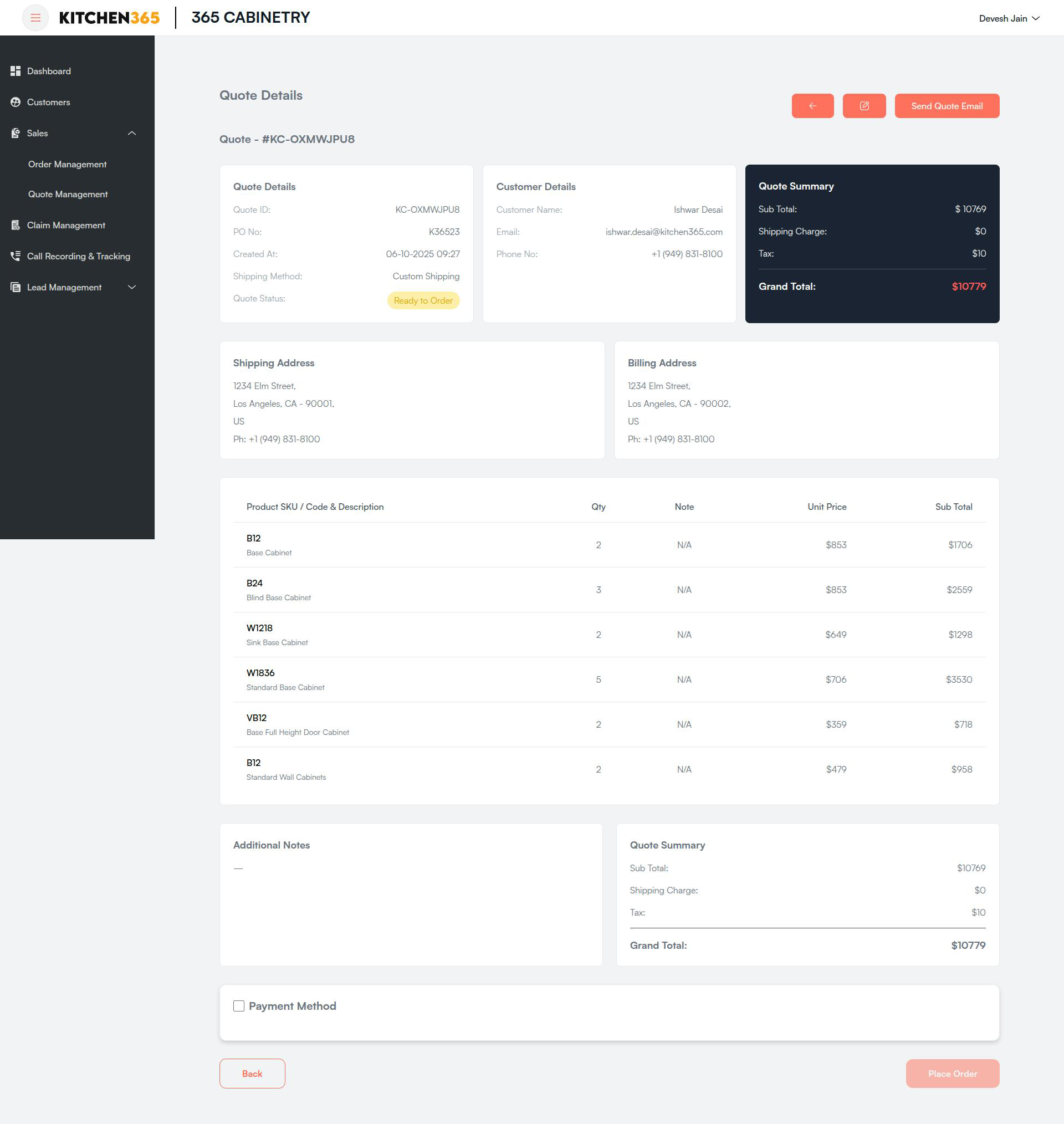Click the Blind Base Cabinet row description
Viewport: 1064px width, 1124px height.
point(279,597)
